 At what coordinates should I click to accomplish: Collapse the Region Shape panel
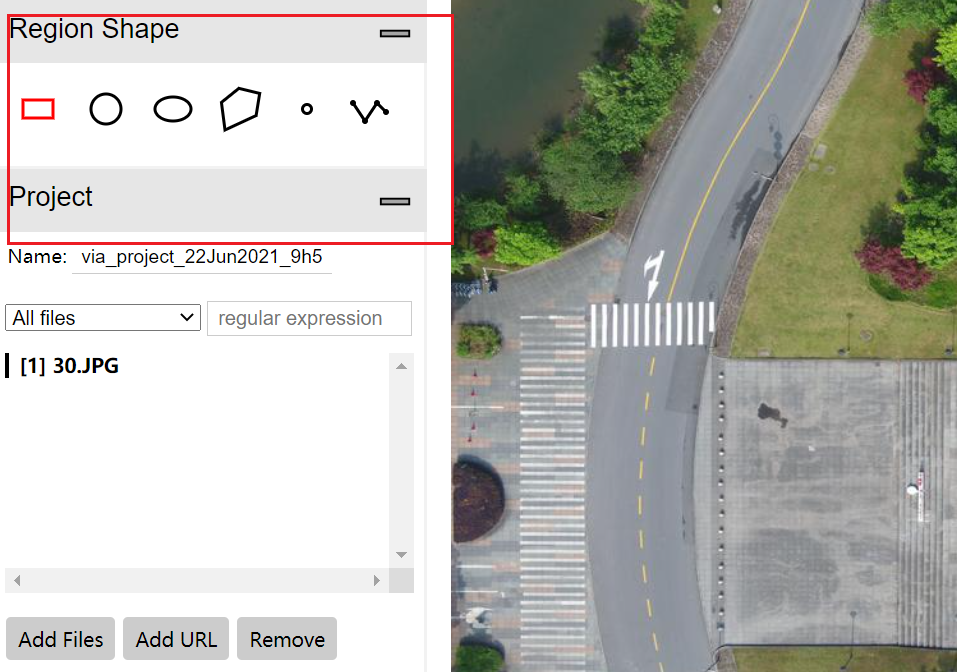point(395,34)
